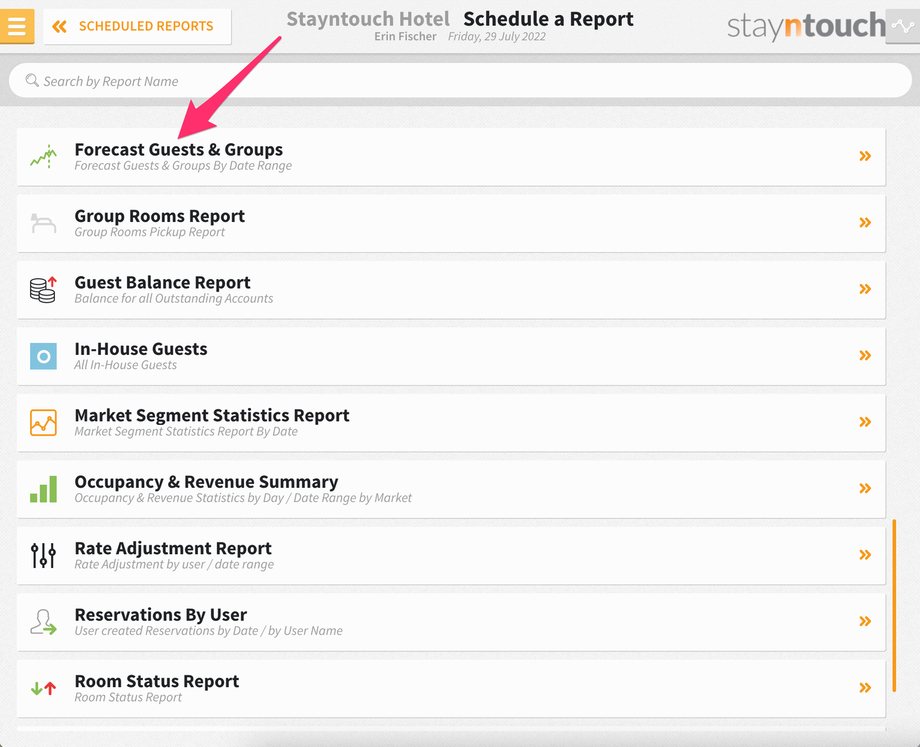Click the Occupancy & Revenue bar chart icon
This screenshot has height=747, width=920.
click(43, 489)
